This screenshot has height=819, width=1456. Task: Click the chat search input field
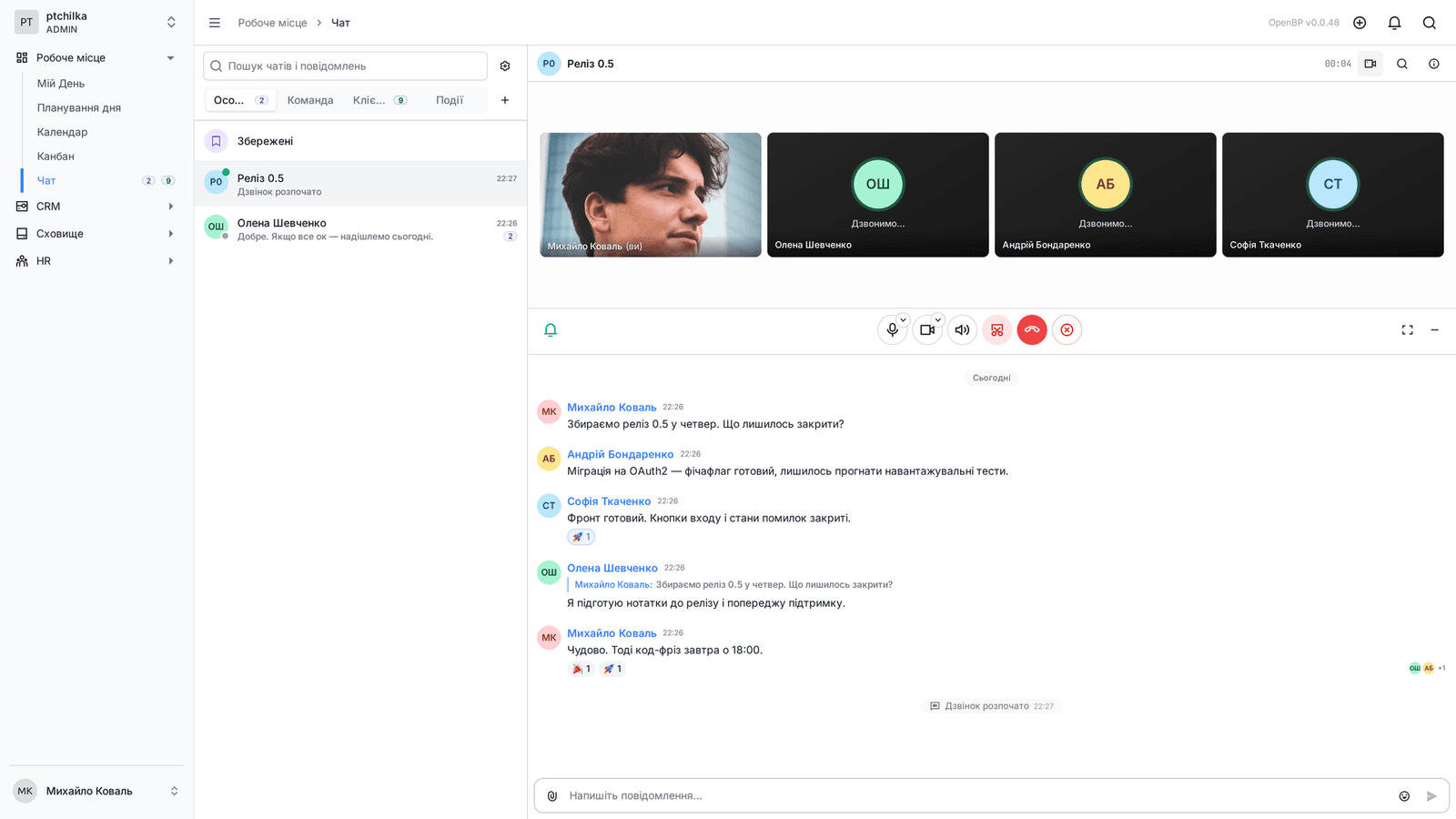click(x=345, y=66)
